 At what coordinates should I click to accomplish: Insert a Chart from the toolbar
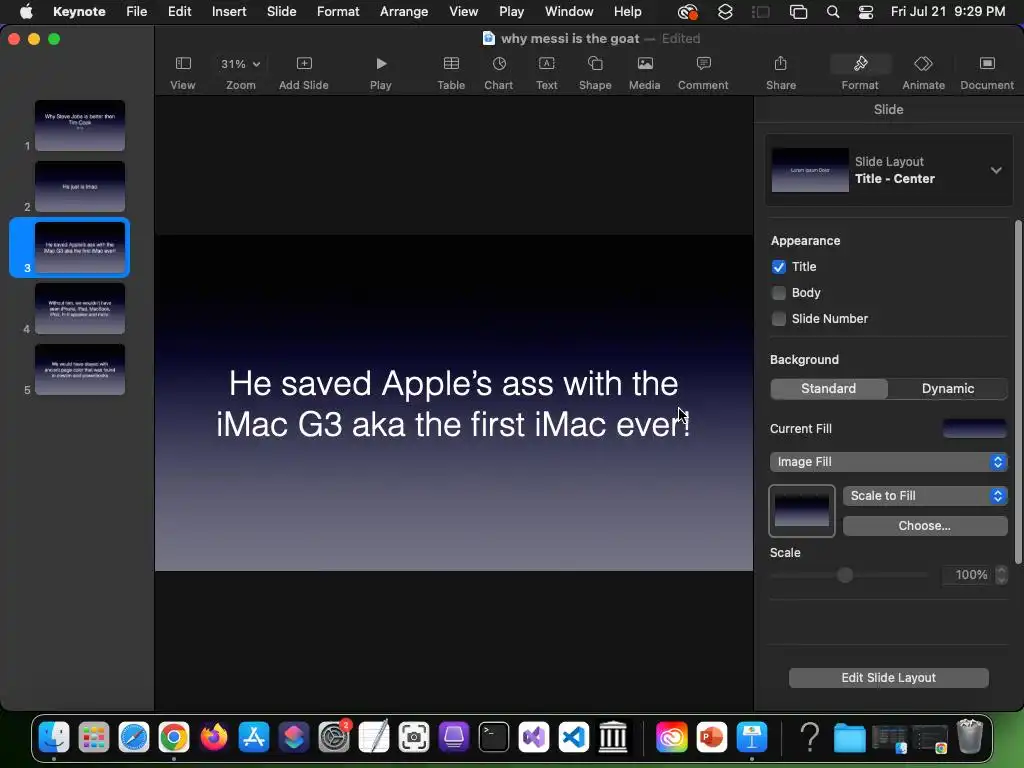498,72
